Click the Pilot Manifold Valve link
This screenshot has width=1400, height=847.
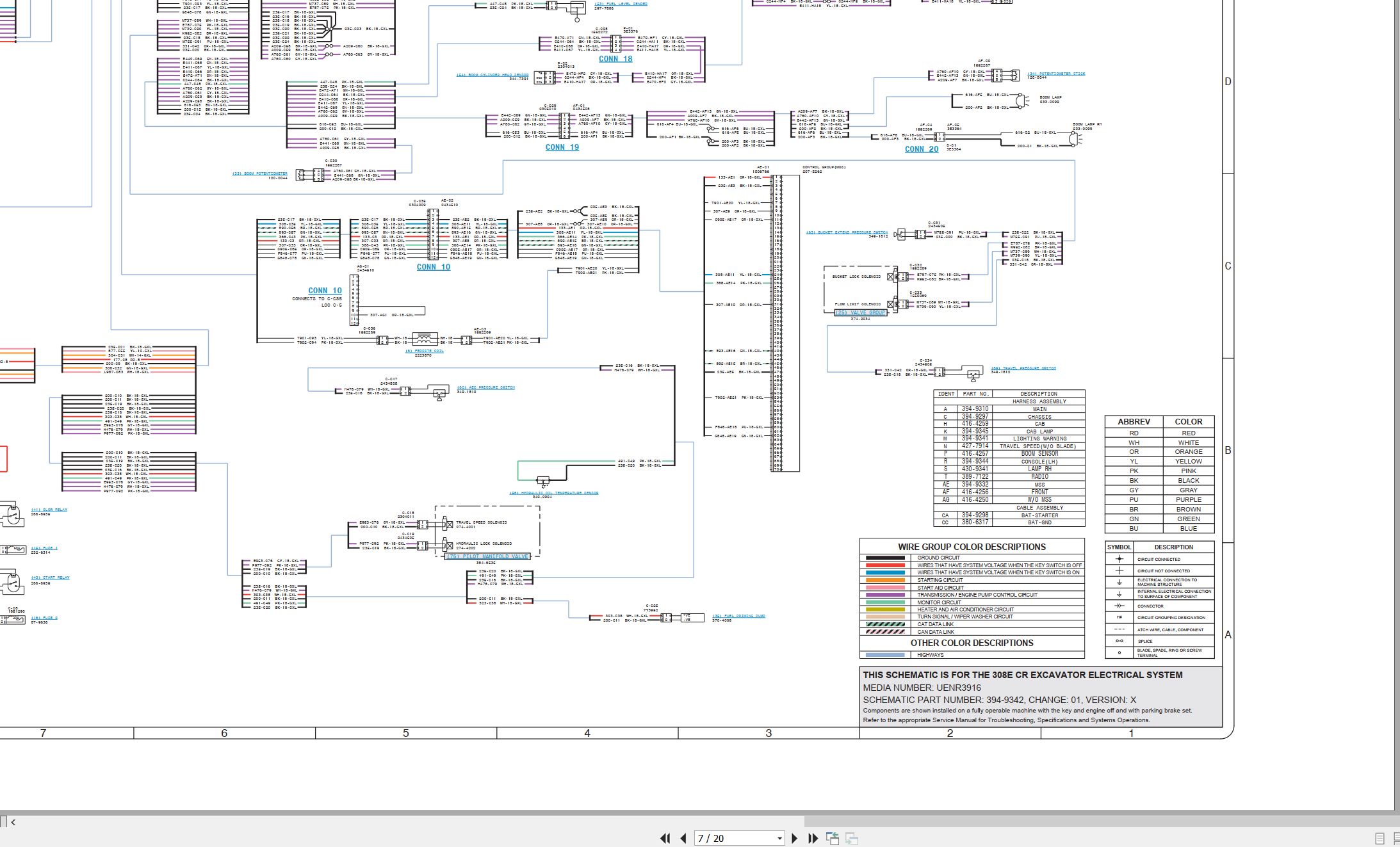488,556
